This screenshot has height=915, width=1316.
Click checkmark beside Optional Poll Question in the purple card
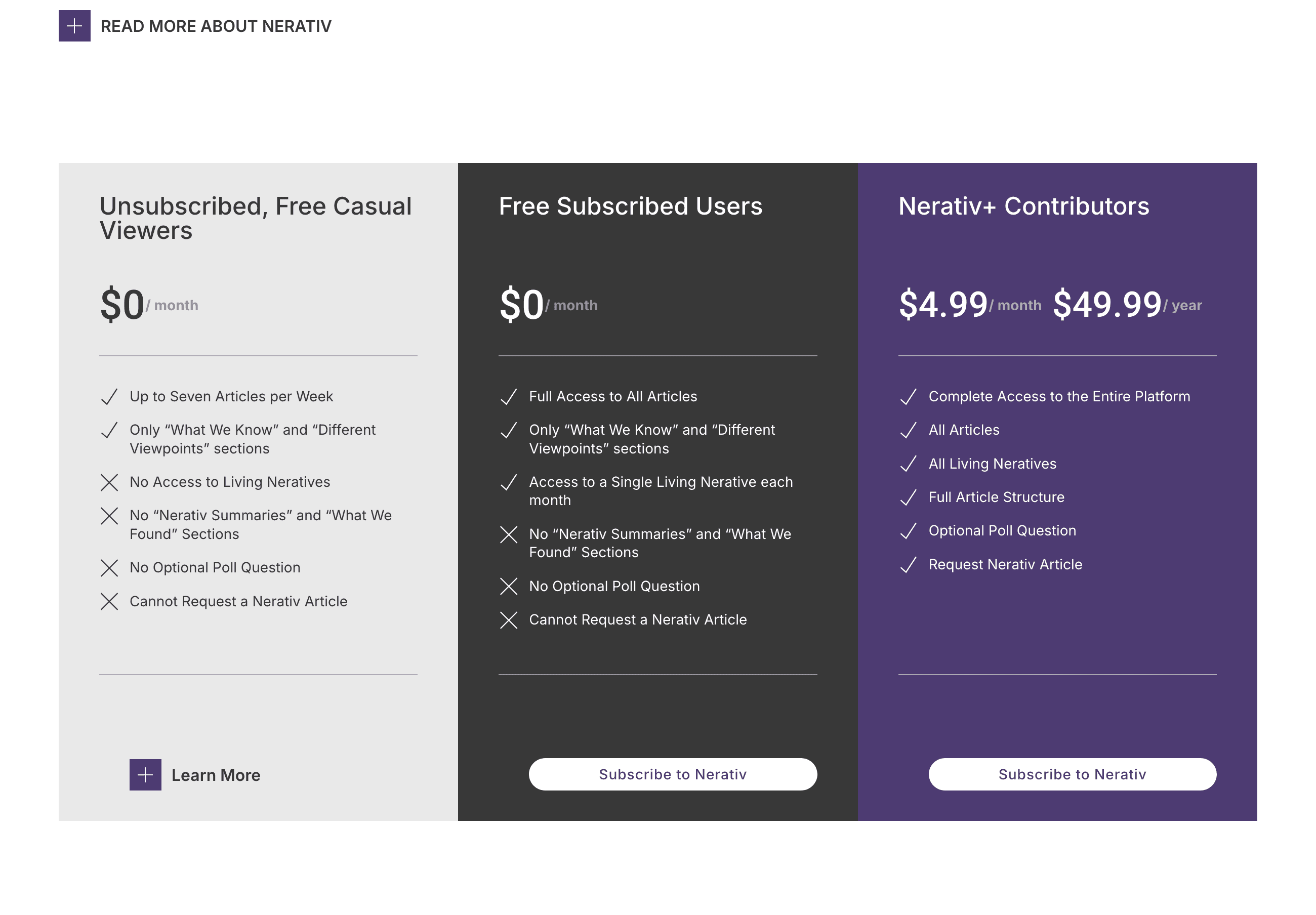(x=908, y=531)
